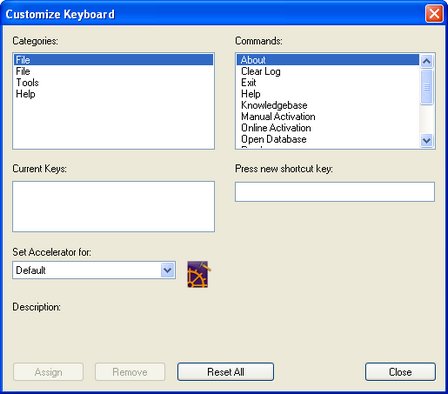Screen dimensions: 448x394
Task: Select the Help command in Commands list
Action: coord(328,94)
